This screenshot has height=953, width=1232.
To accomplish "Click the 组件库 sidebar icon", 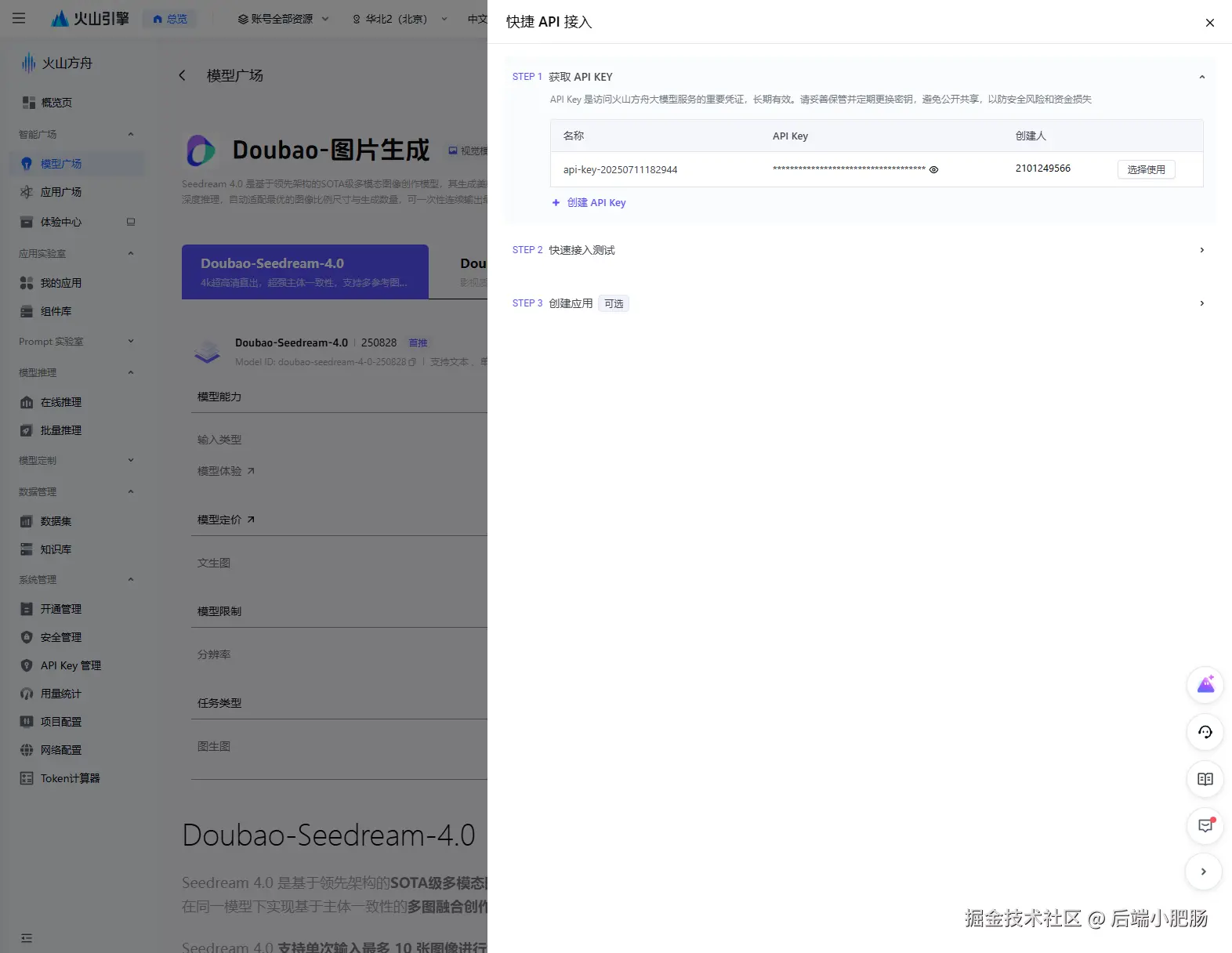I will [x=27, y=311].
